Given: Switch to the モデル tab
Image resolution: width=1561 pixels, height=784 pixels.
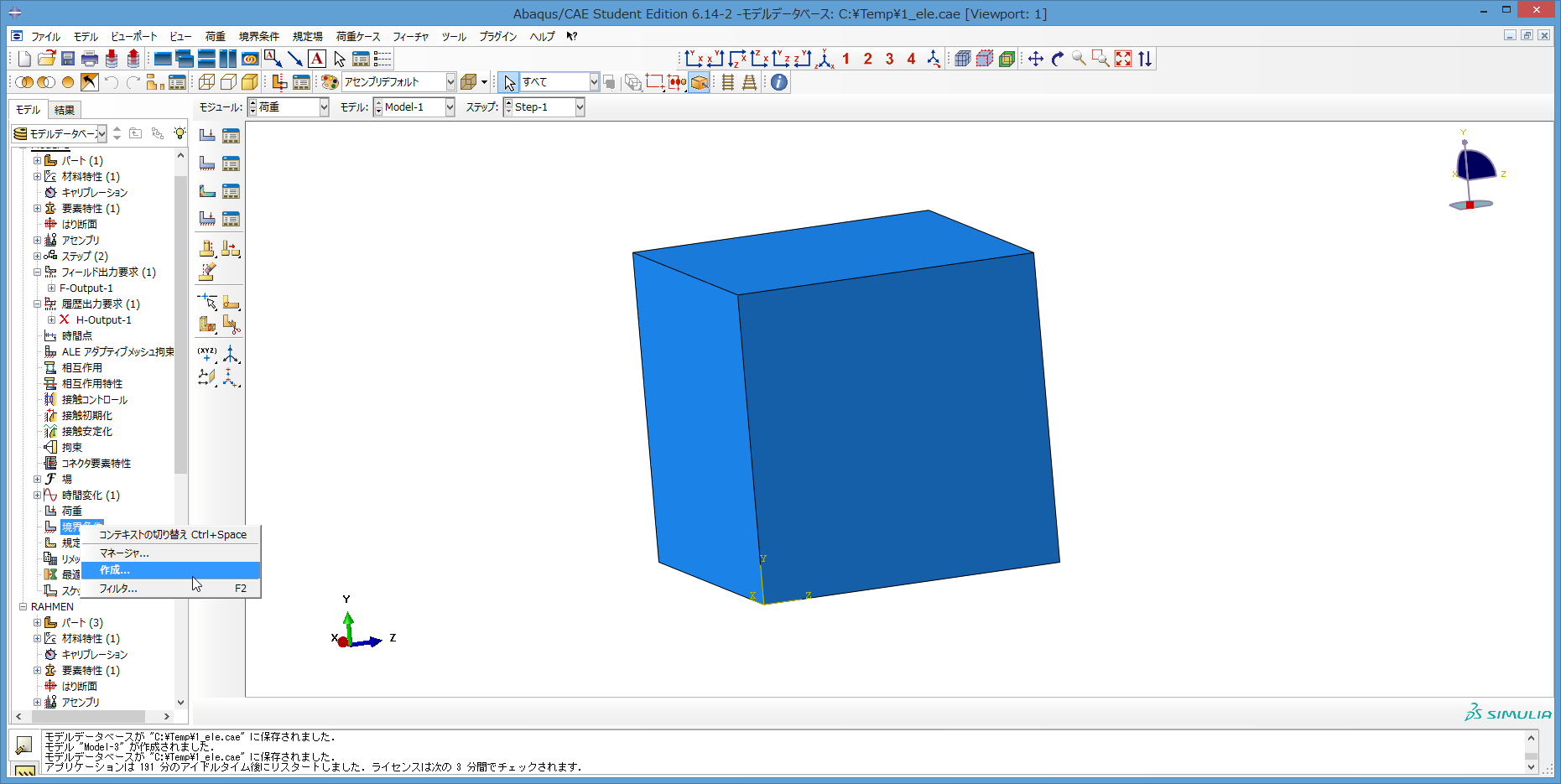Looking at the screenshot, I should point(28,110).
